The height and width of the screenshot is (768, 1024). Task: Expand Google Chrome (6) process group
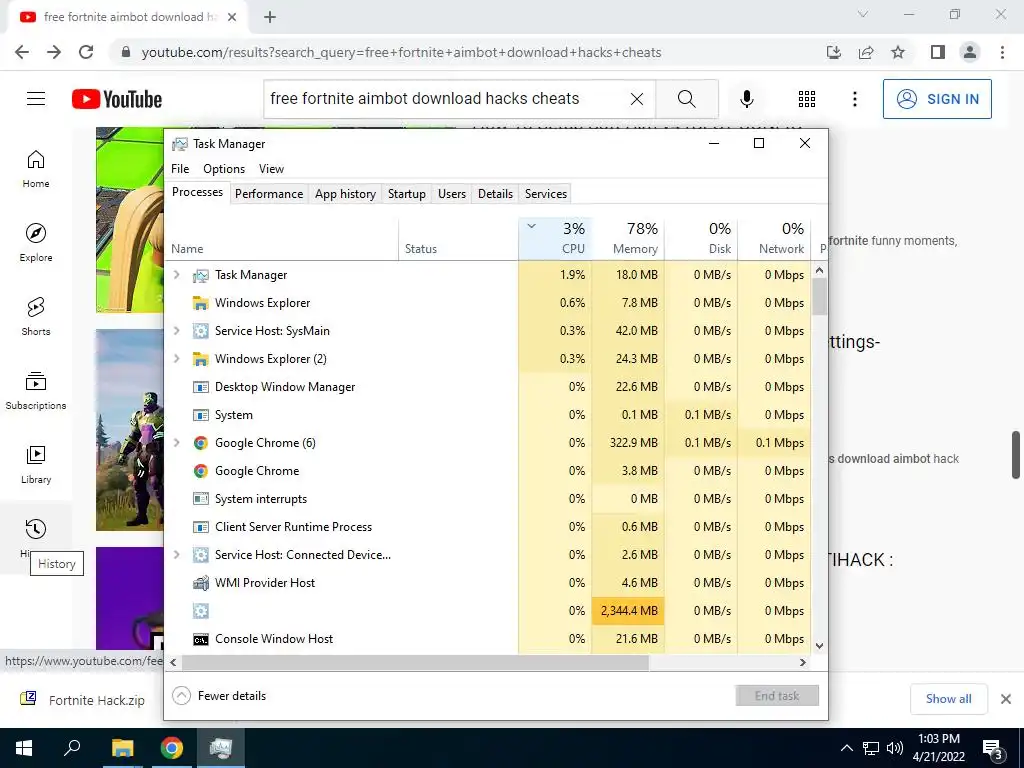coord(176,443)
